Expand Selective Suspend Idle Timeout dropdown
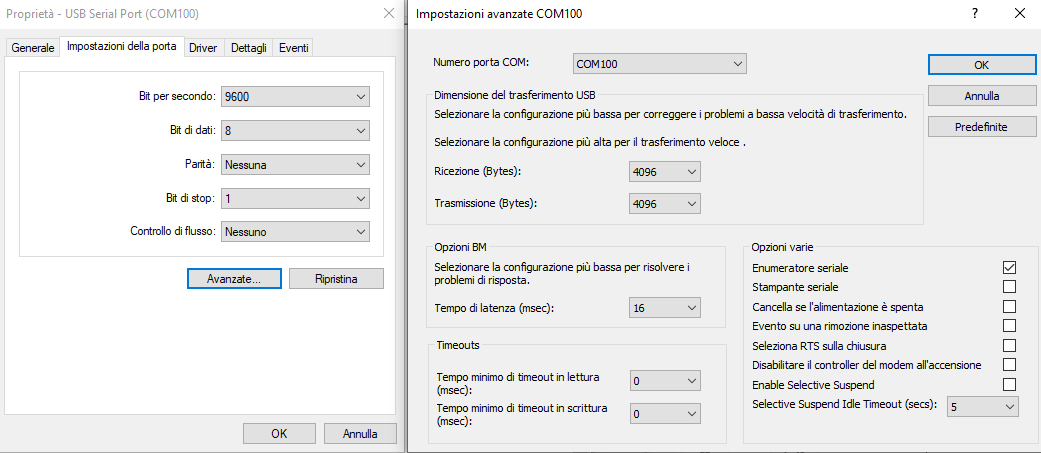 [x=982, y=407]
